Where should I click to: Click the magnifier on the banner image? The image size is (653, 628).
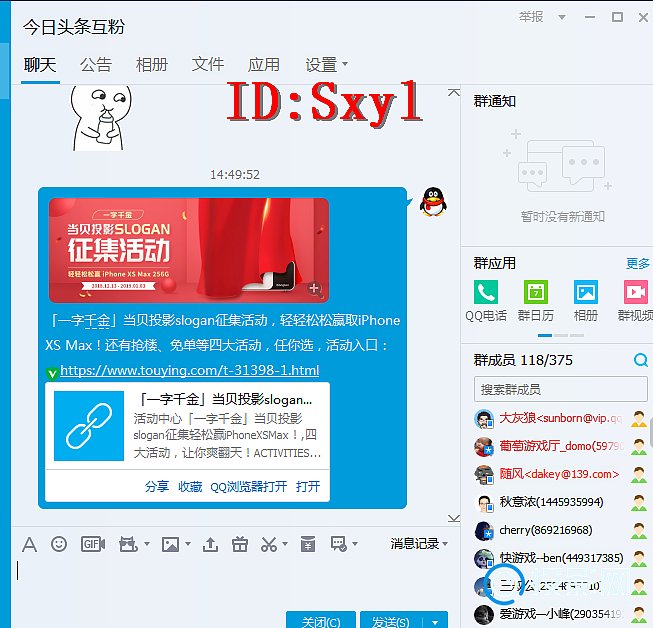click(315, 289)
